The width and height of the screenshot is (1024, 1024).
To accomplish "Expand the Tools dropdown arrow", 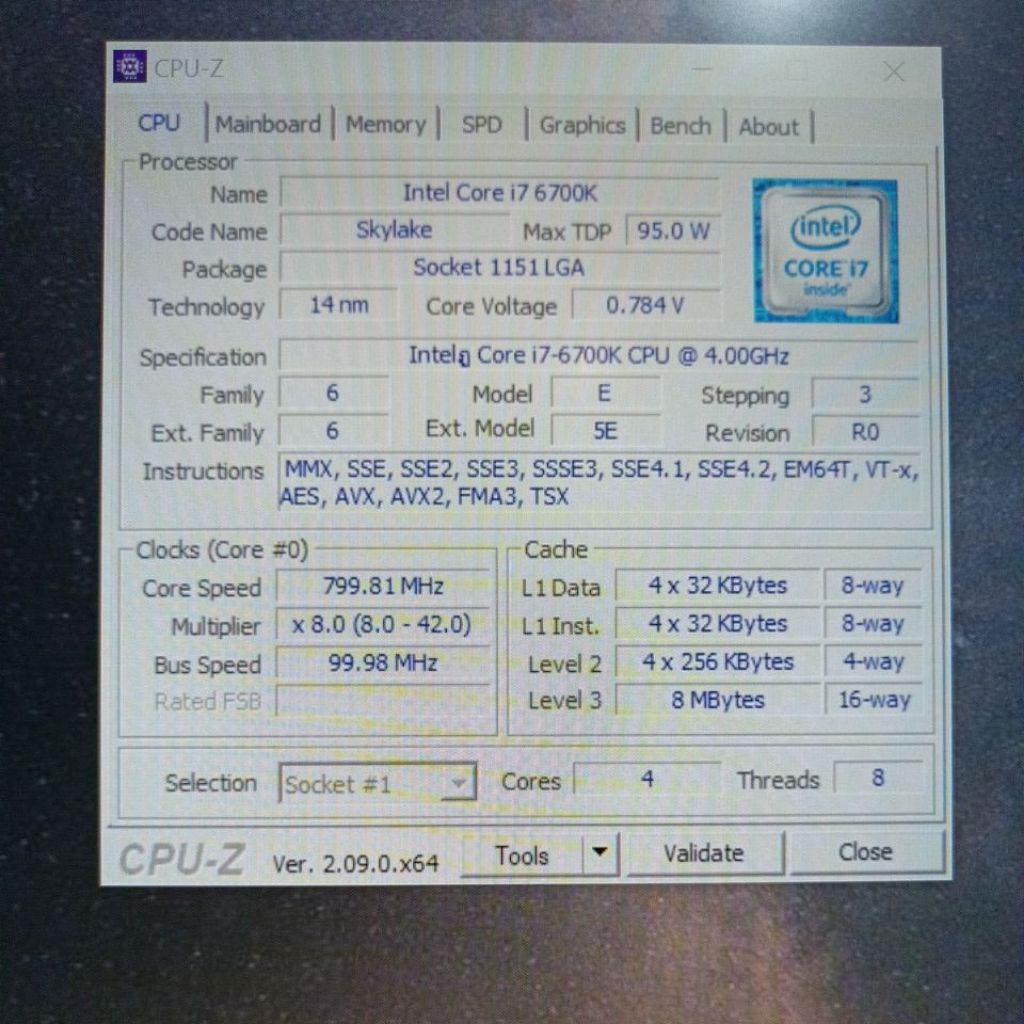I will (600, 852).
